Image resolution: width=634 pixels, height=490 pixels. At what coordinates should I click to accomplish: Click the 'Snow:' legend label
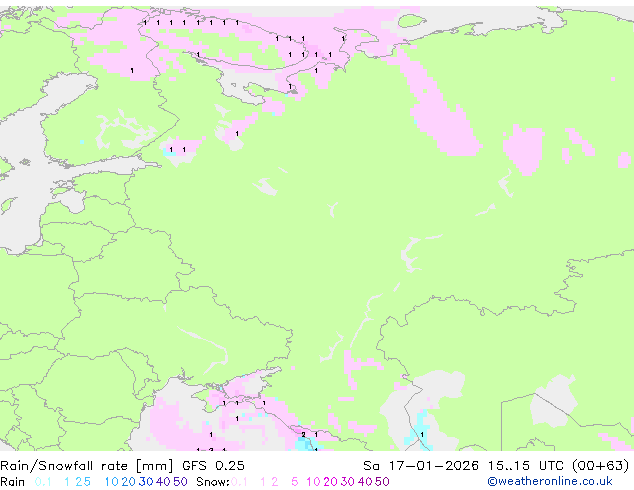coord(213,482)
